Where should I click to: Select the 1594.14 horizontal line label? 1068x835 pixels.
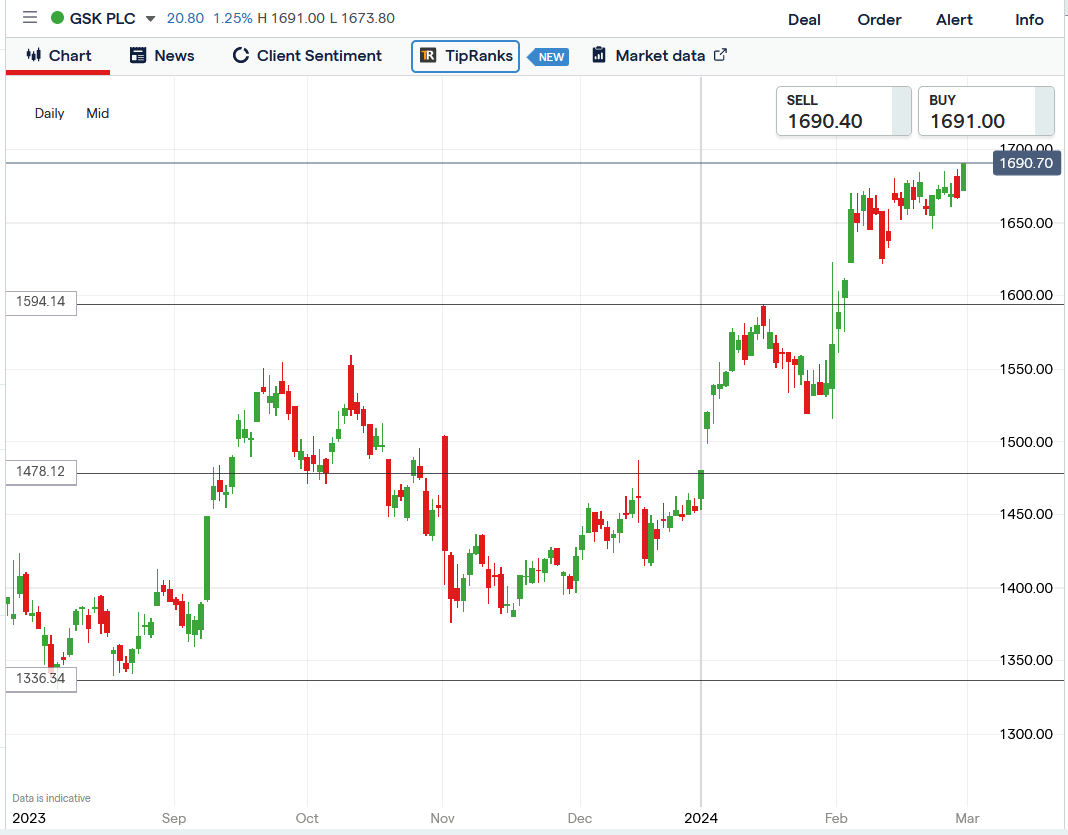click(41, 302)
